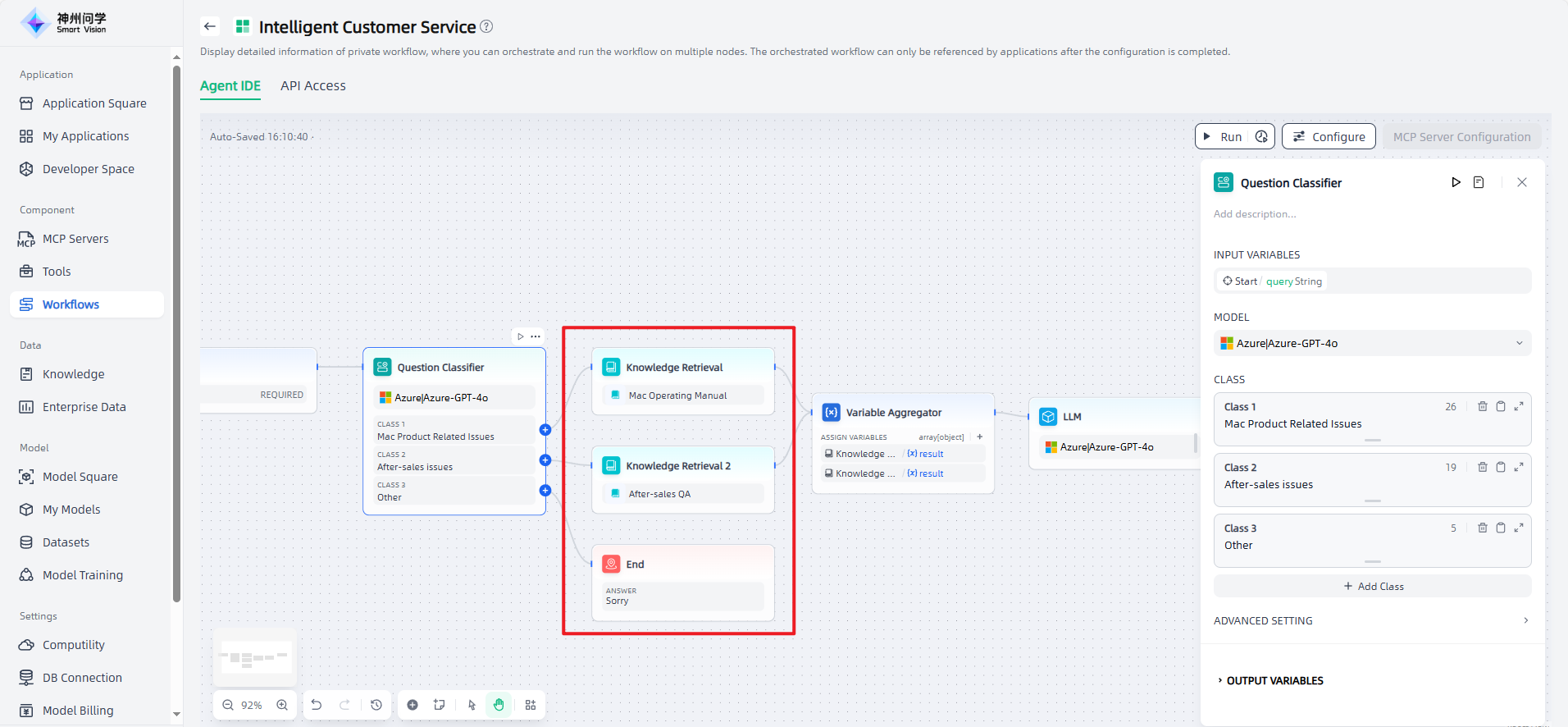This screenshot has width=1568, height=727.
Task: Click the Add description field
Action: click(x=1255, y=214)
